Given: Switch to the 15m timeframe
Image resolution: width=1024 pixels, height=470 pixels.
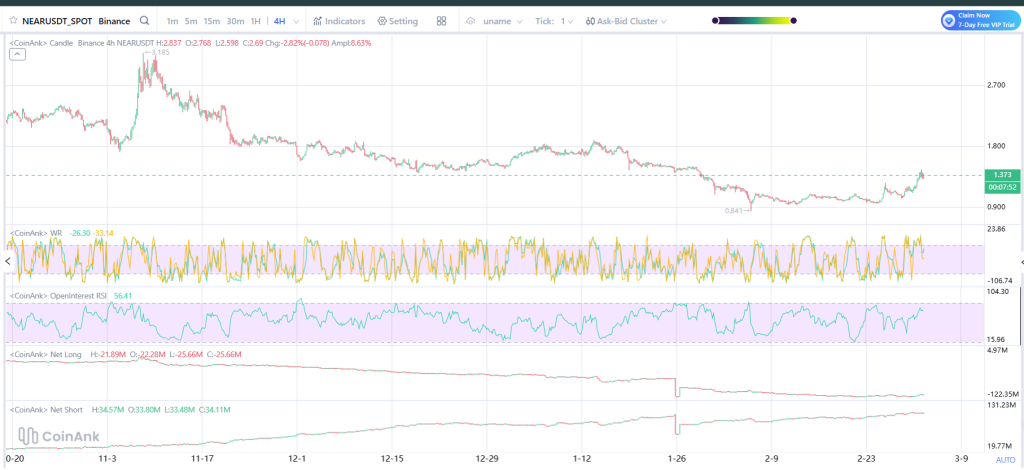Looking at the screenshot, I should 212,20.
